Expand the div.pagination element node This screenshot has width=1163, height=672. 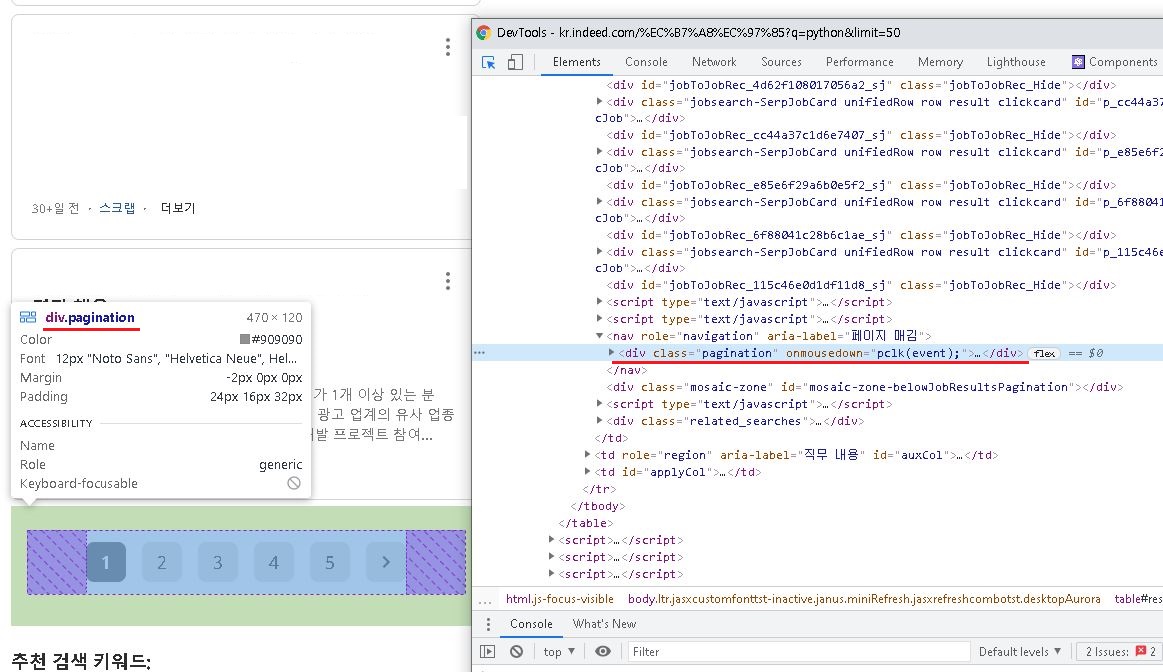(x=611, y=352)
